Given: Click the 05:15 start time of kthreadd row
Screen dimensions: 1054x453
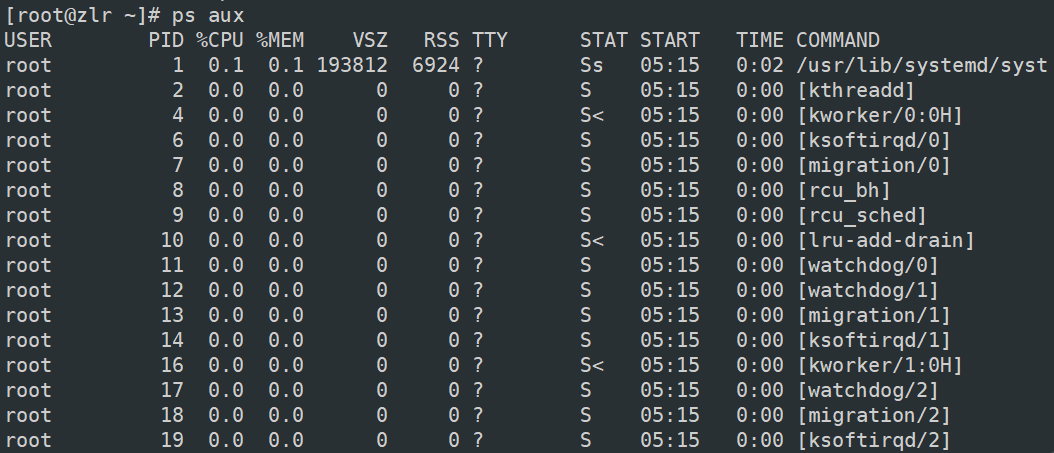Looking at the screenshot, I should tap(670, 90).
